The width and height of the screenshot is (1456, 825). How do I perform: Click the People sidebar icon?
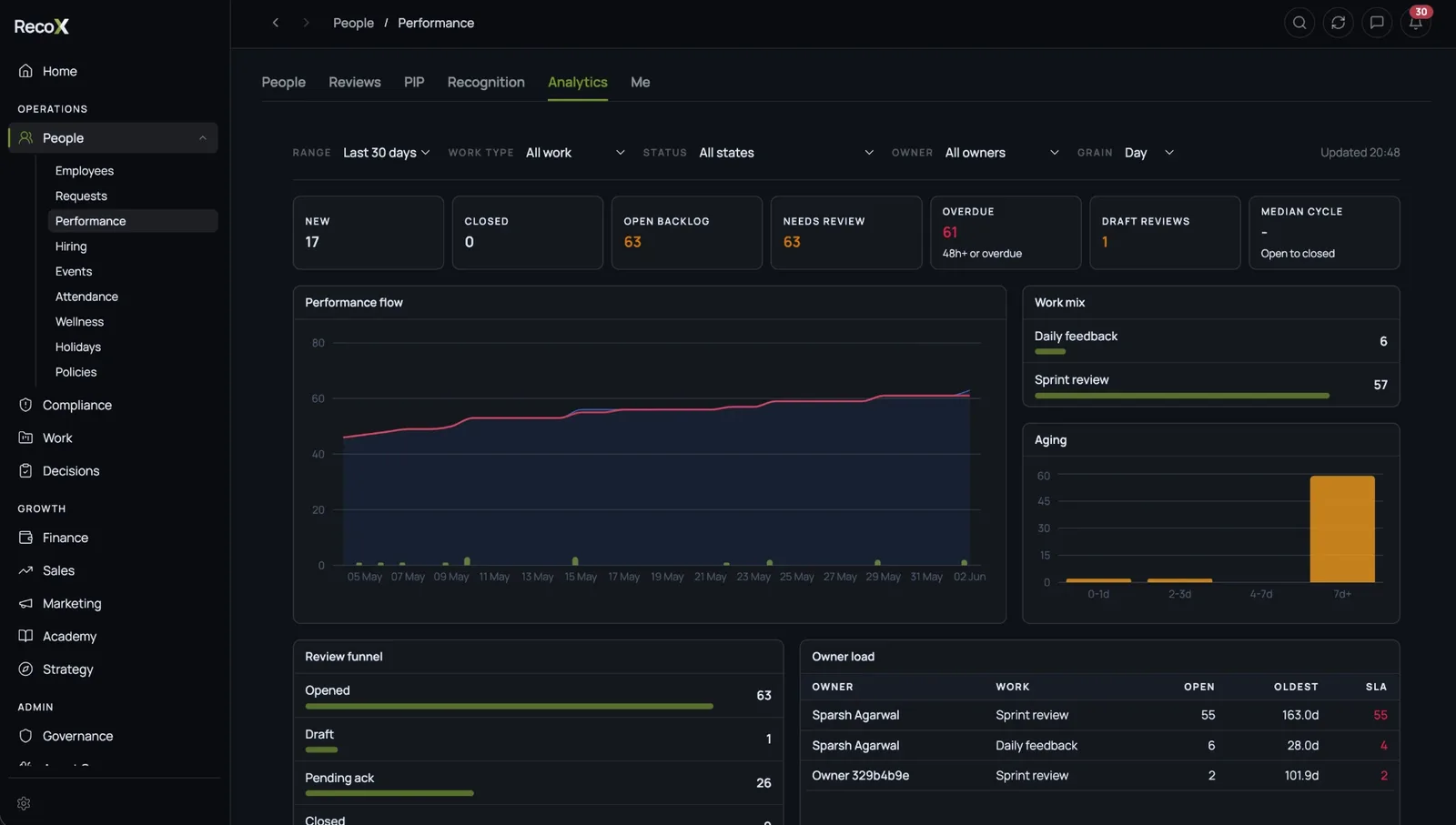click(x=25, y=138)
